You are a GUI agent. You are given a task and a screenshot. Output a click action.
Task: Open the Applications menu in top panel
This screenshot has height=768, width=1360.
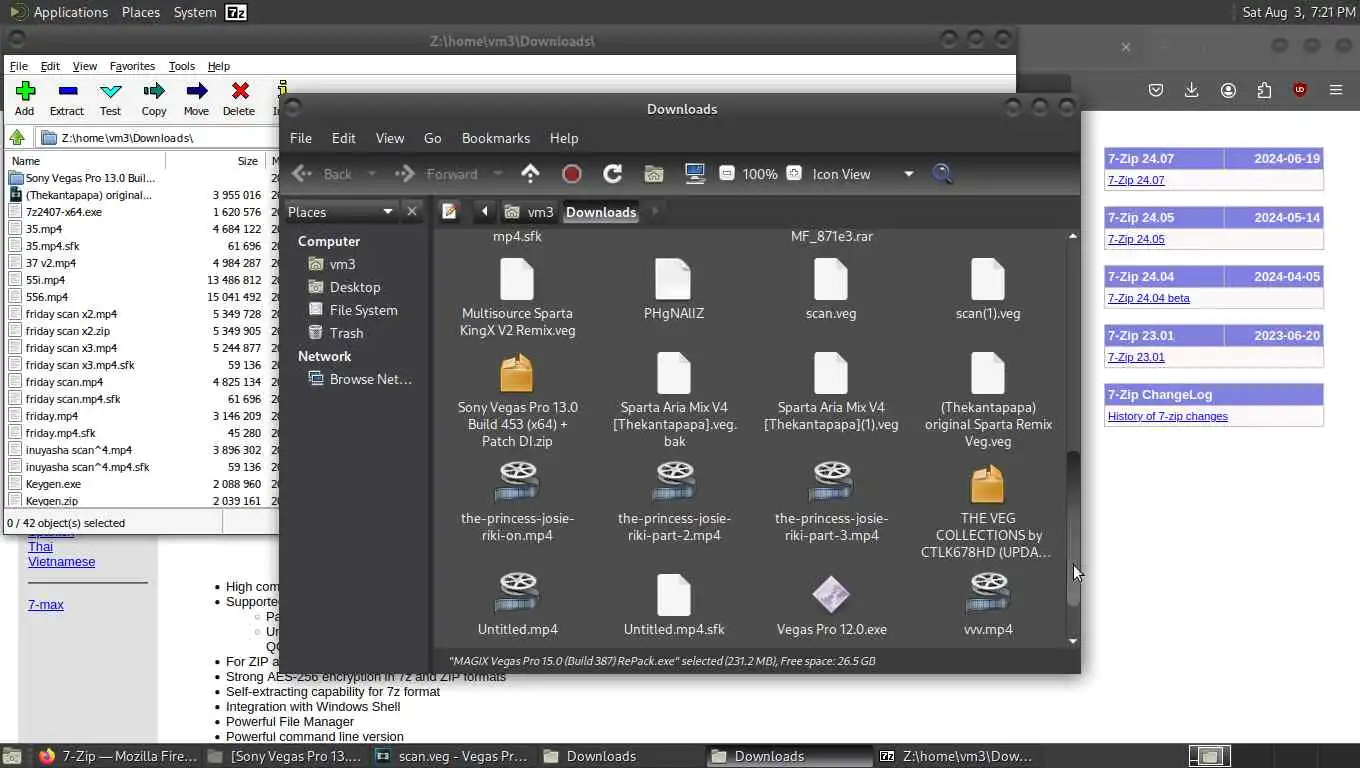pyautogui.click(x=70, y=12)
